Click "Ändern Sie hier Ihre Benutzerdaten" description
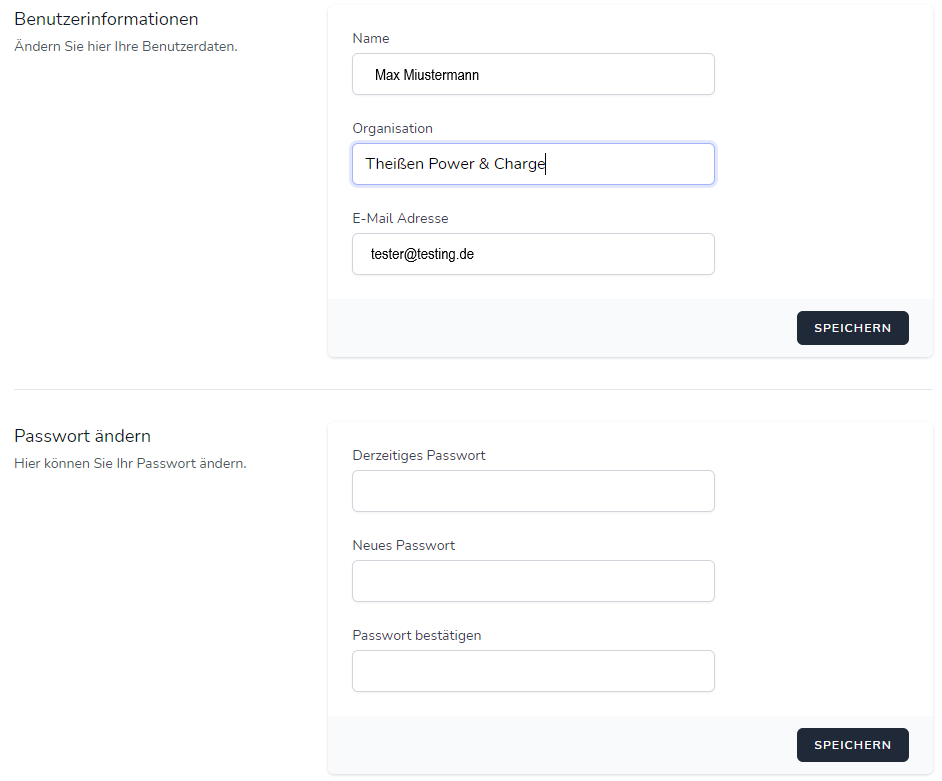The width and height of the screenshot is (942, 781). [126, 46]
